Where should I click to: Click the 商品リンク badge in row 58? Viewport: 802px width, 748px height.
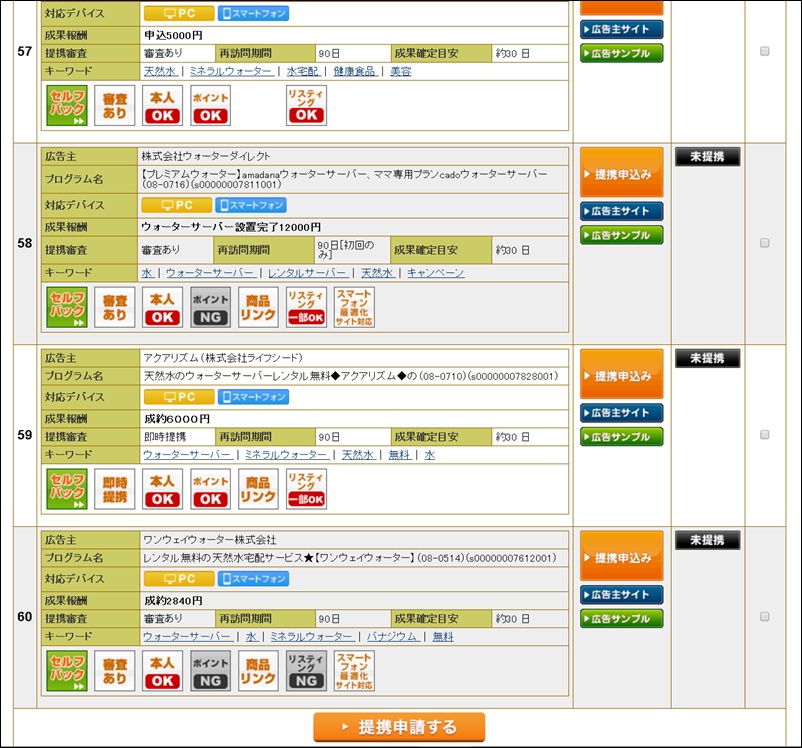258,307
